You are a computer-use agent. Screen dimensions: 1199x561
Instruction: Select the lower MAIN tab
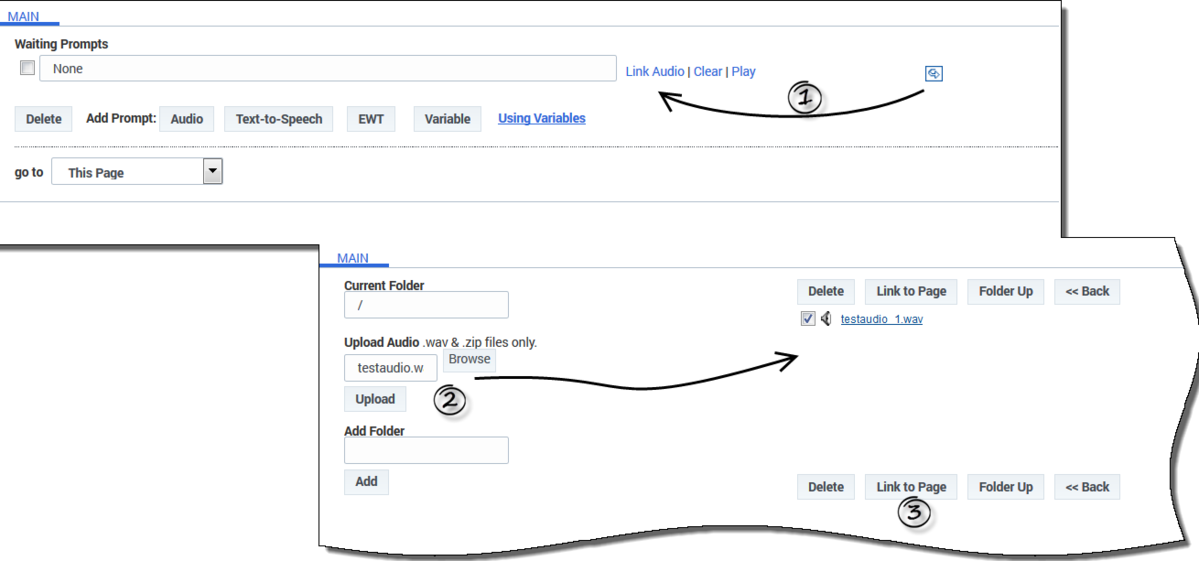[353, 258]
